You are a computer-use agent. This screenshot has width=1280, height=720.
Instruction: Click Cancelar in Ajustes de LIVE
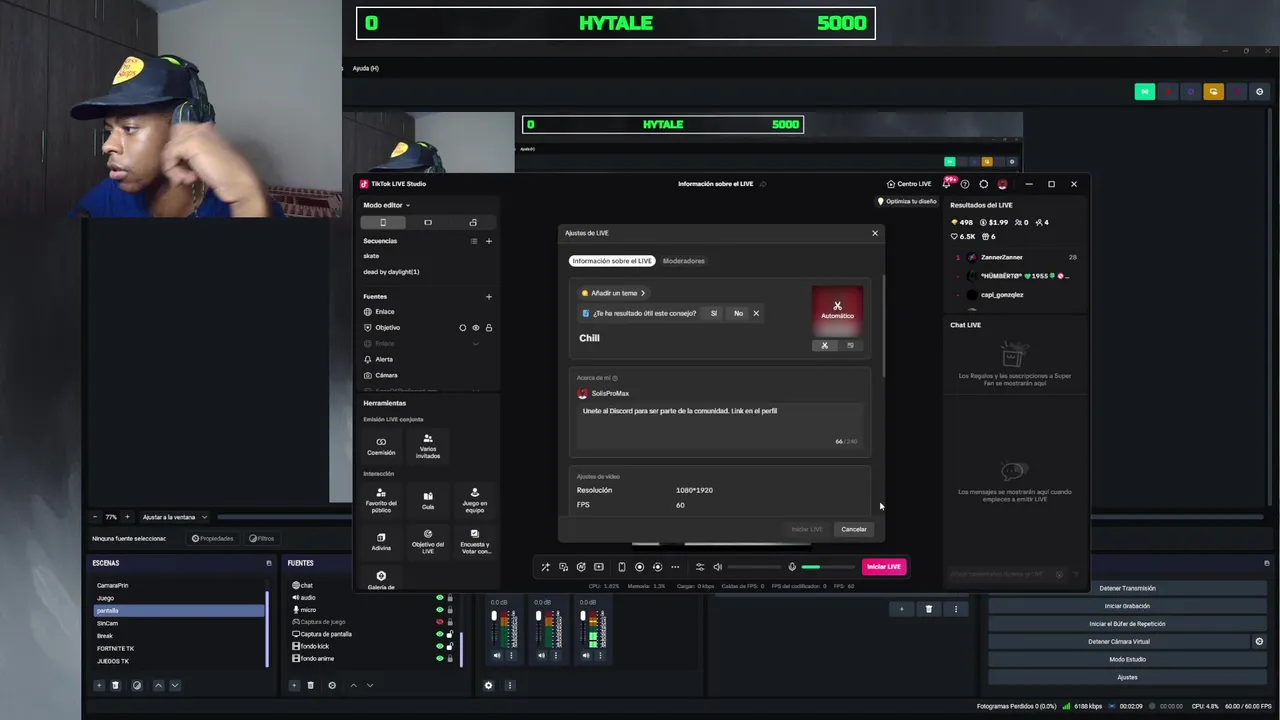coord(854,529)
